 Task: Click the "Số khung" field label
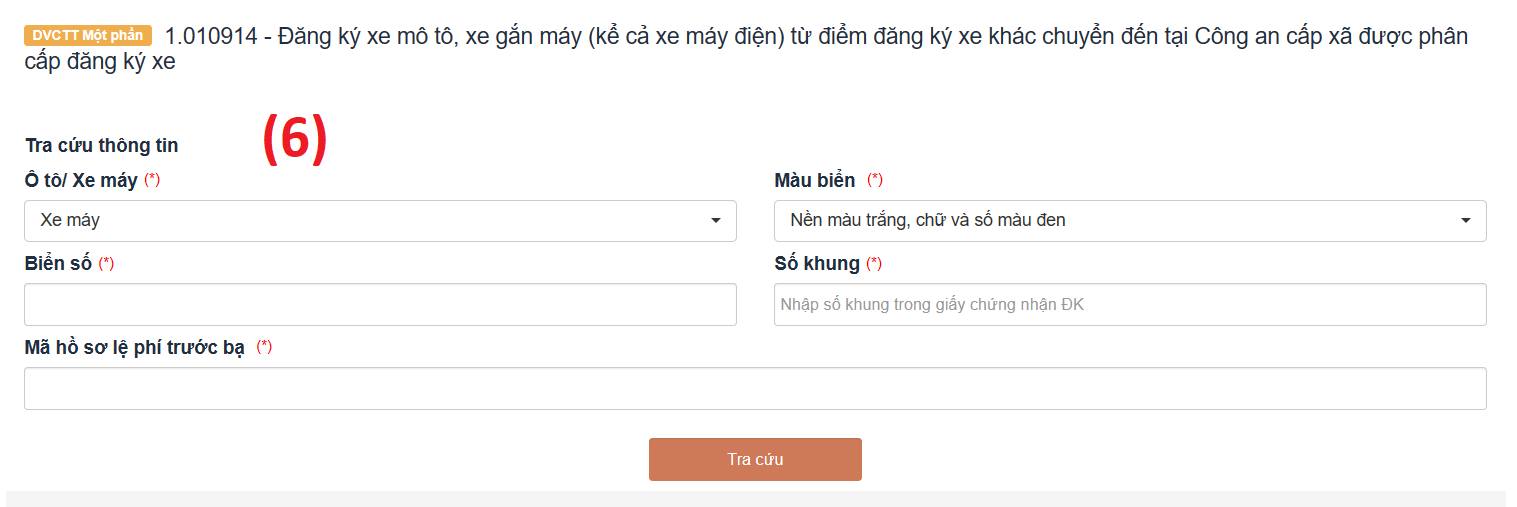coord(817,264)
